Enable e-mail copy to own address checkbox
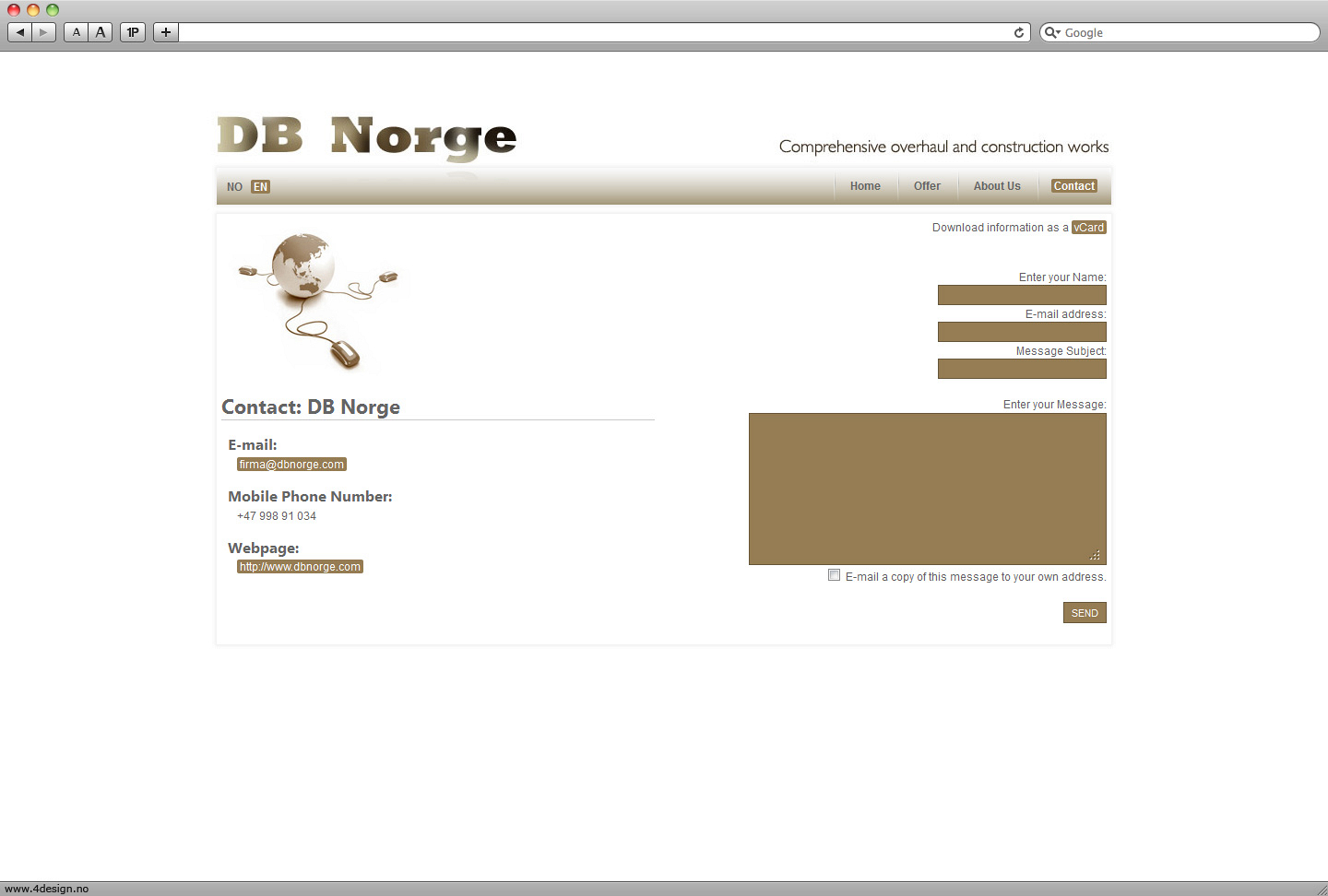This screenshot has height=896, width=1328. (x=834, y=575)
